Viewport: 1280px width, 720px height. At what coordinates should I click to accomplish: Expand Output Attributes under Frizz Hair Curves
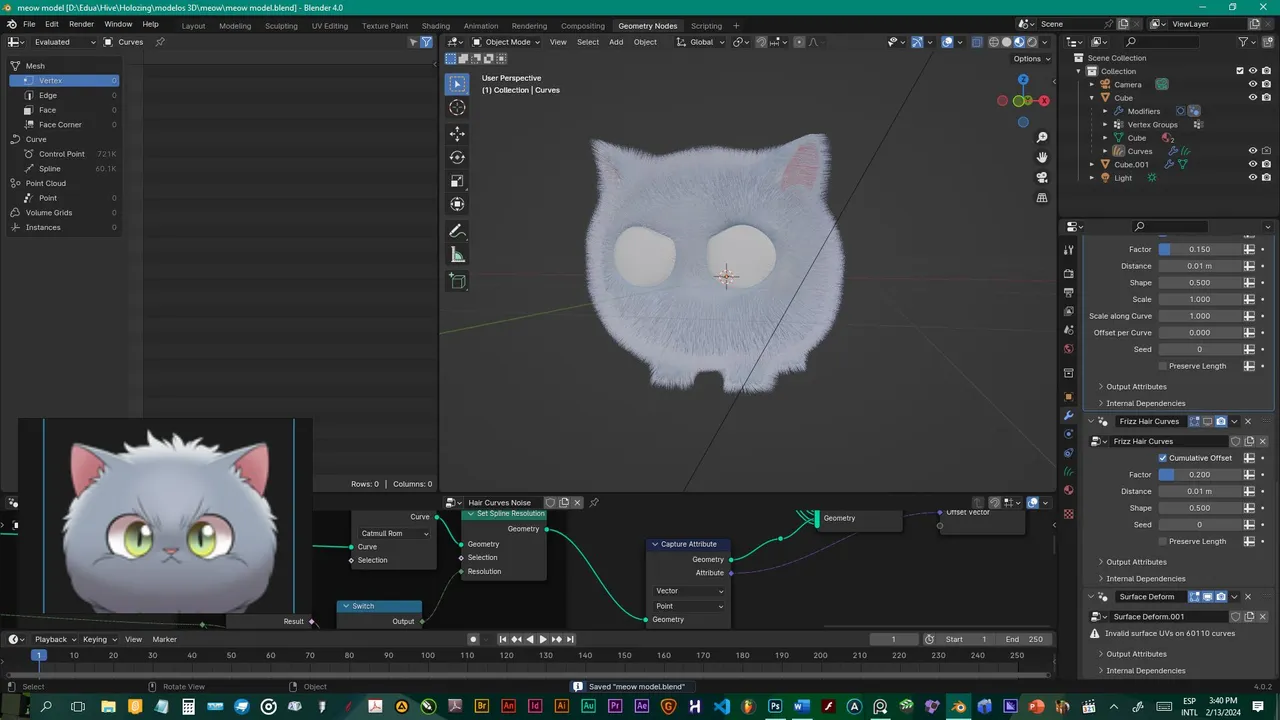pos(1136,562)
